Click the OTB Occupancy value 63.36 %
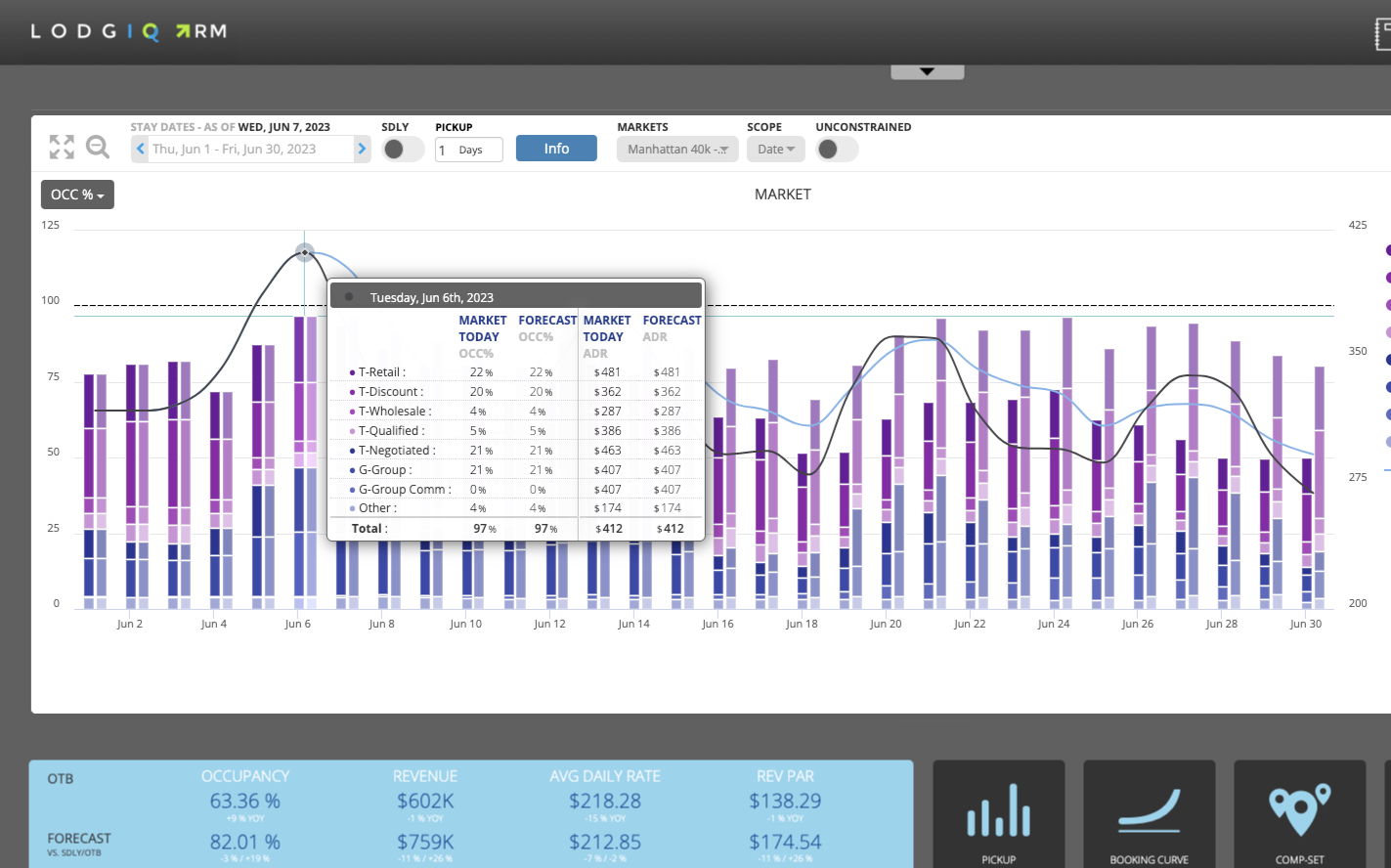The height and width of the screenshot is (868, 1391). 244,801
